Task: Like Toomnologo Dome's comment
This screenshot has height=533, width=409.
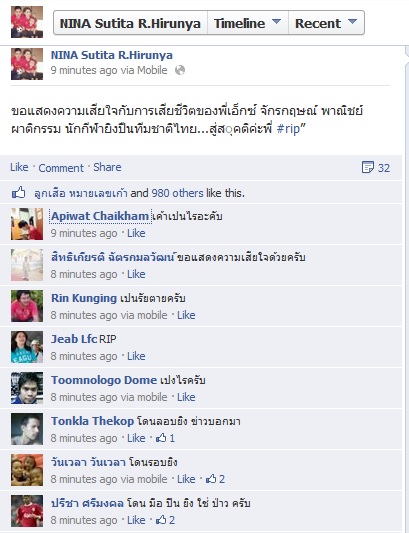Action: 186,397
